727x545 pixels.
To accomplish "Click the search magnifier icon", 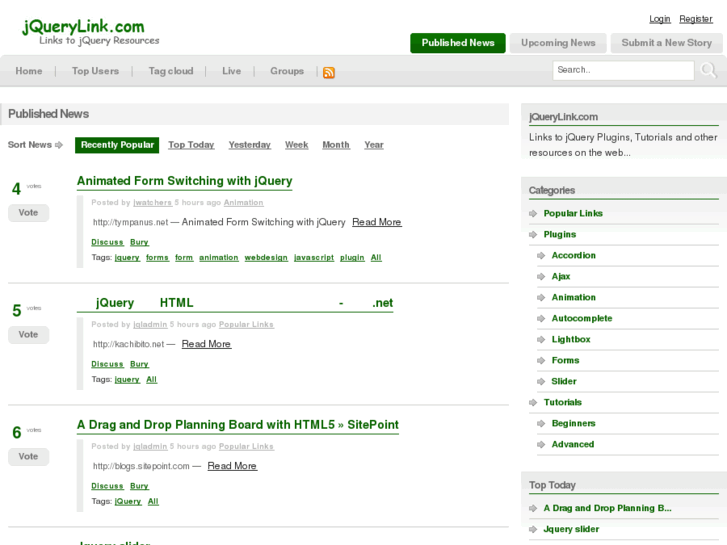I will (708, 71).
